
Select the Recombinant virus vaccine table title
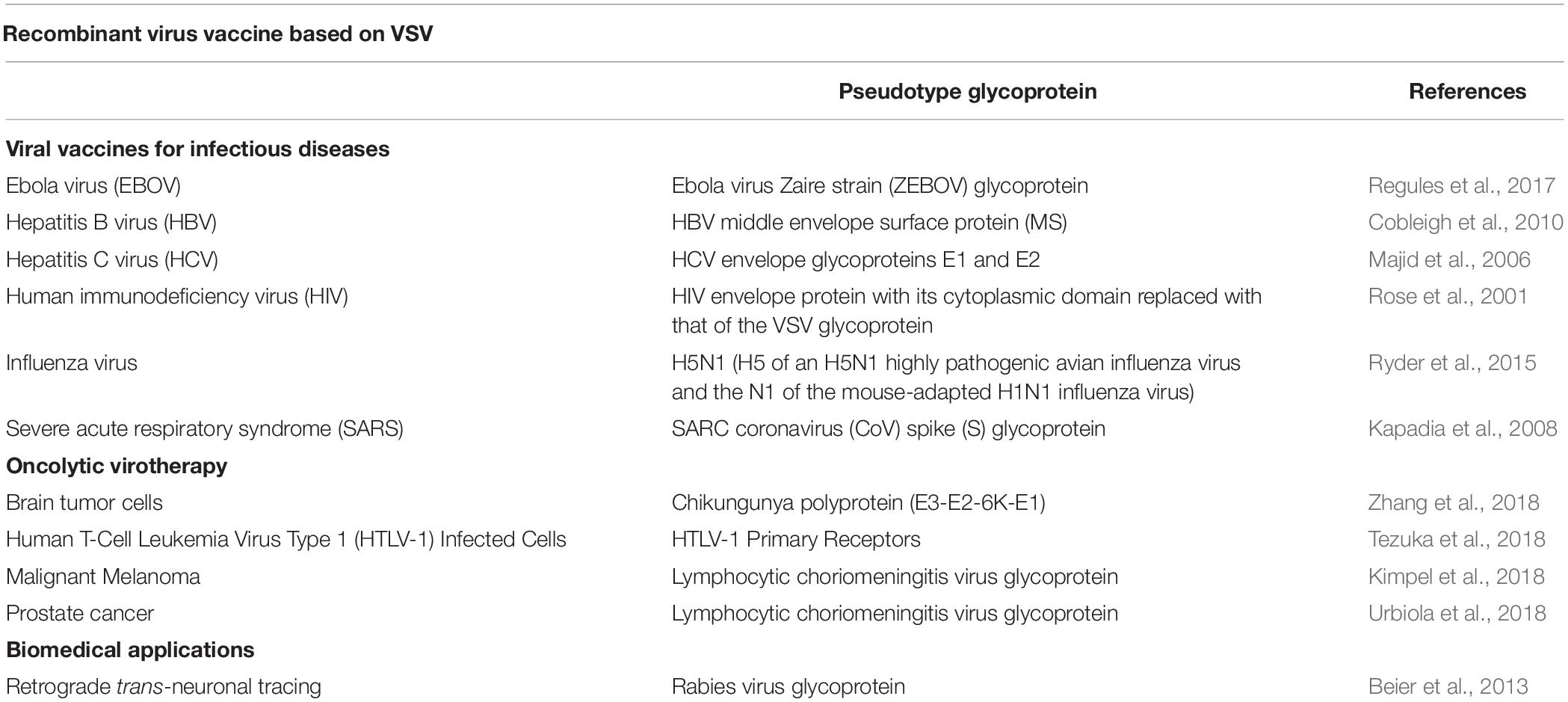(218, 34)
